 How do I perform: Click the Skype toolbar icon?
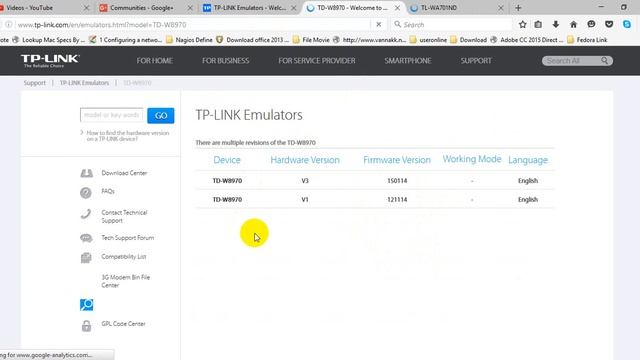(627, 24)
